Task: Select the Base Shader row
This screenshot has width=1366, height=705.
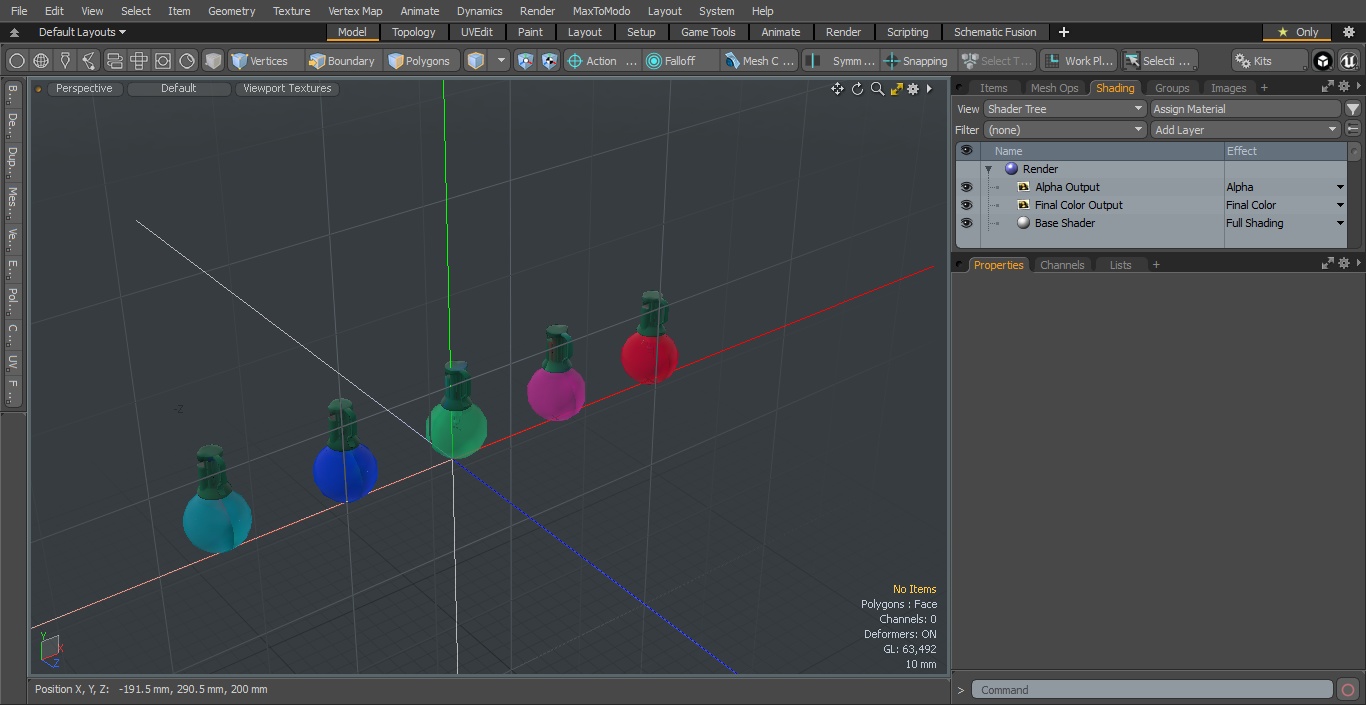Action: (1152, 223)
